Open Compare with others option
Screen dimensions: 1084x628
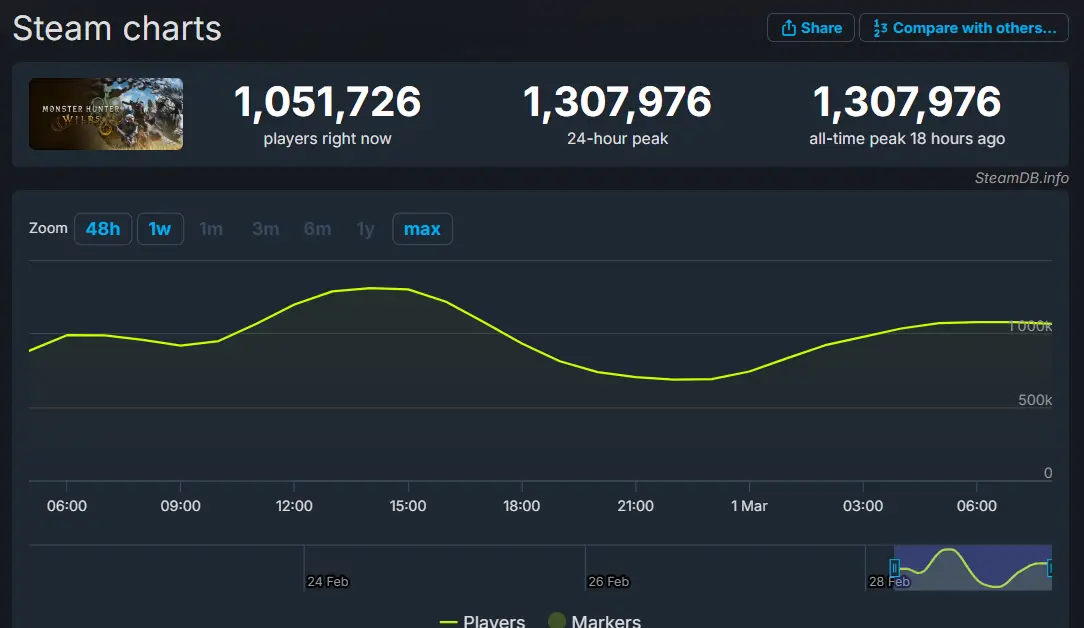[x=964, y=28]
